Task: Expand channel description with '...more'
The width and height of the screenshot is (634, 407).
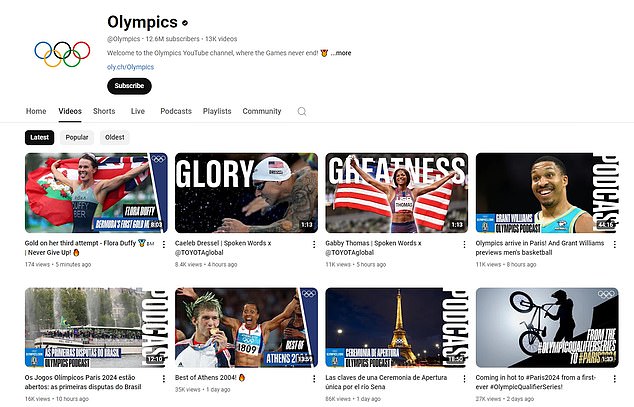Action: [340, 52]
